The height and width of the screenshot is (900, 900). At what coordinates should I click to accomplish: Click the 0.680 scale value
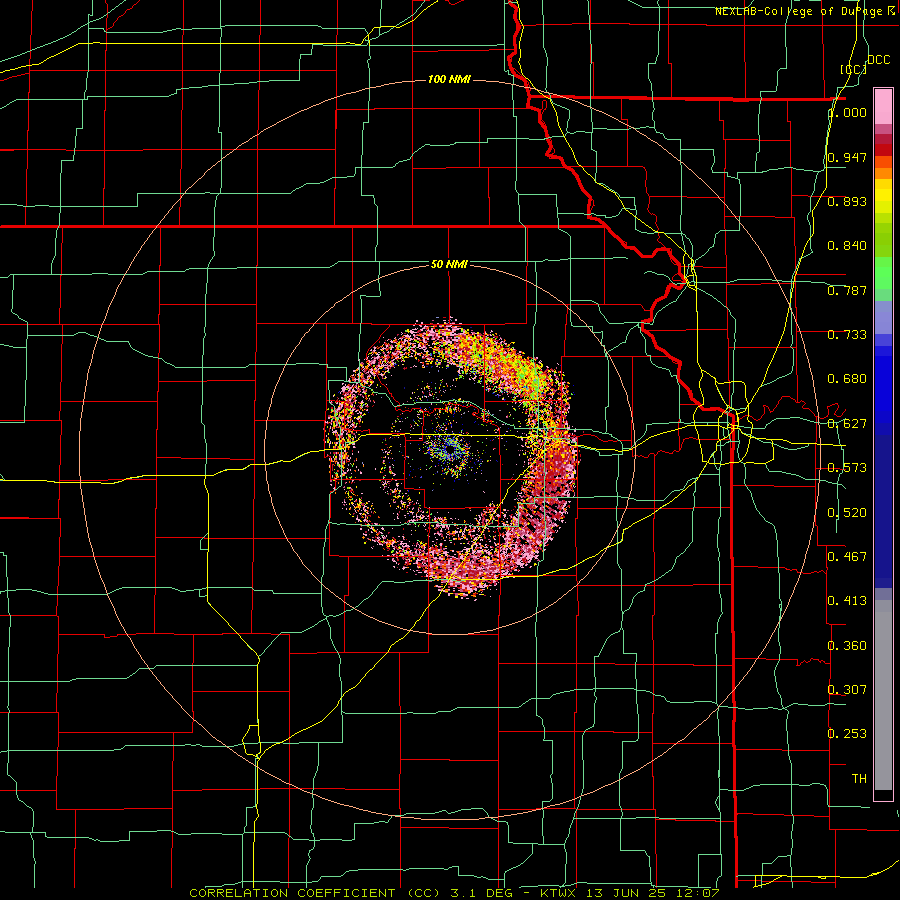click(847, 379)
